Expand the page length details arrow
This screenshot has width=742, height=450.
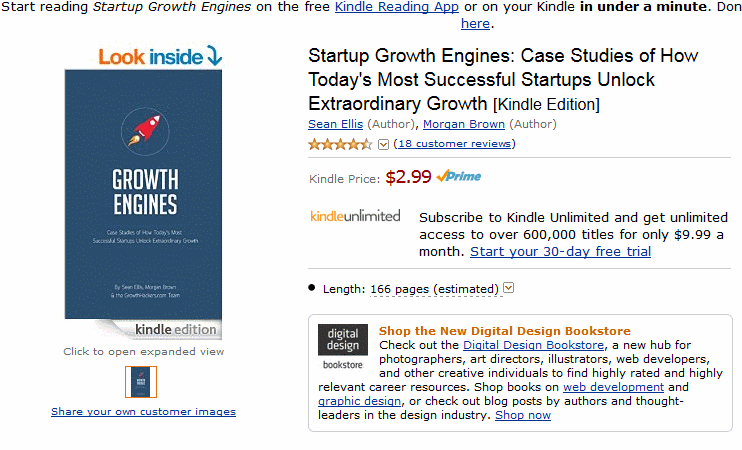[x=509, y=288]
